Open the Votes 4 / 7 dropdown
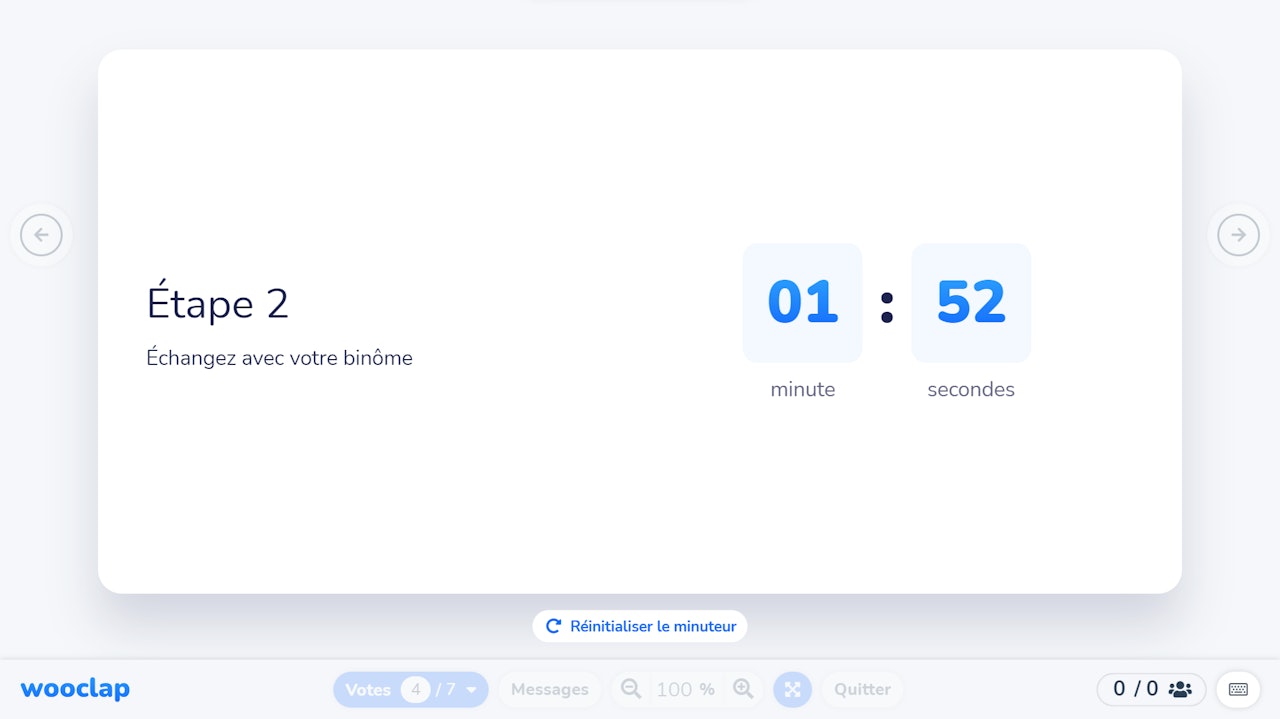Screen dimensions: 1280x719 tap(411, 690)
